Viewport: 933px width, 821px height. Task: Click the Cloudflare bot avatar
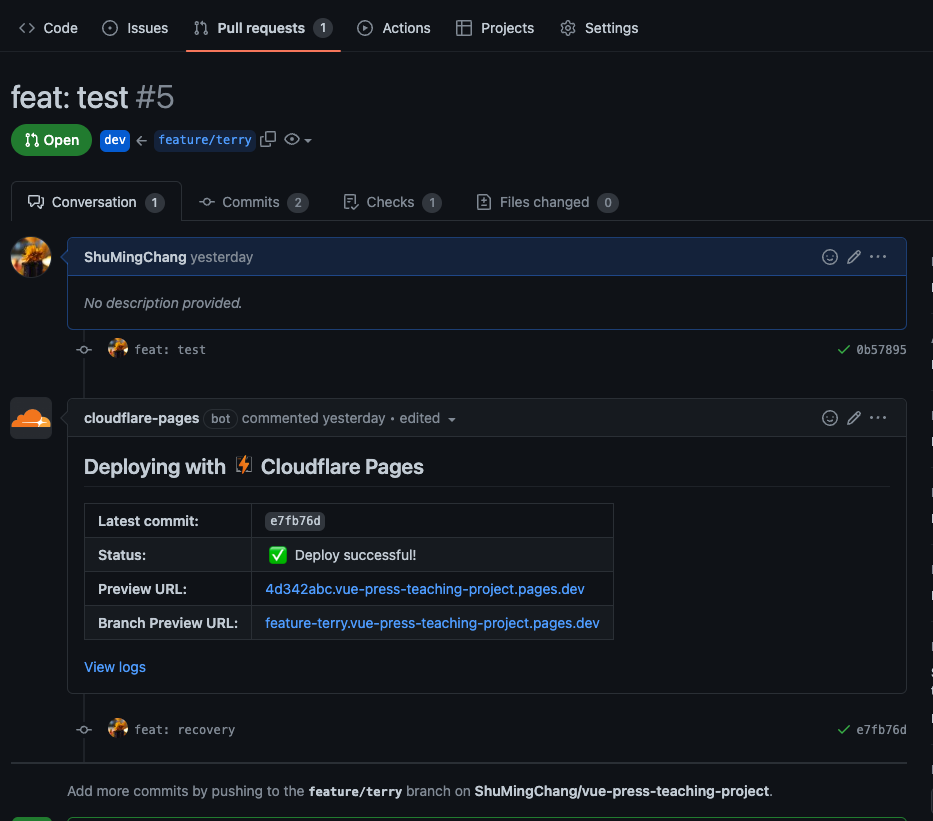tap(31, 418)
